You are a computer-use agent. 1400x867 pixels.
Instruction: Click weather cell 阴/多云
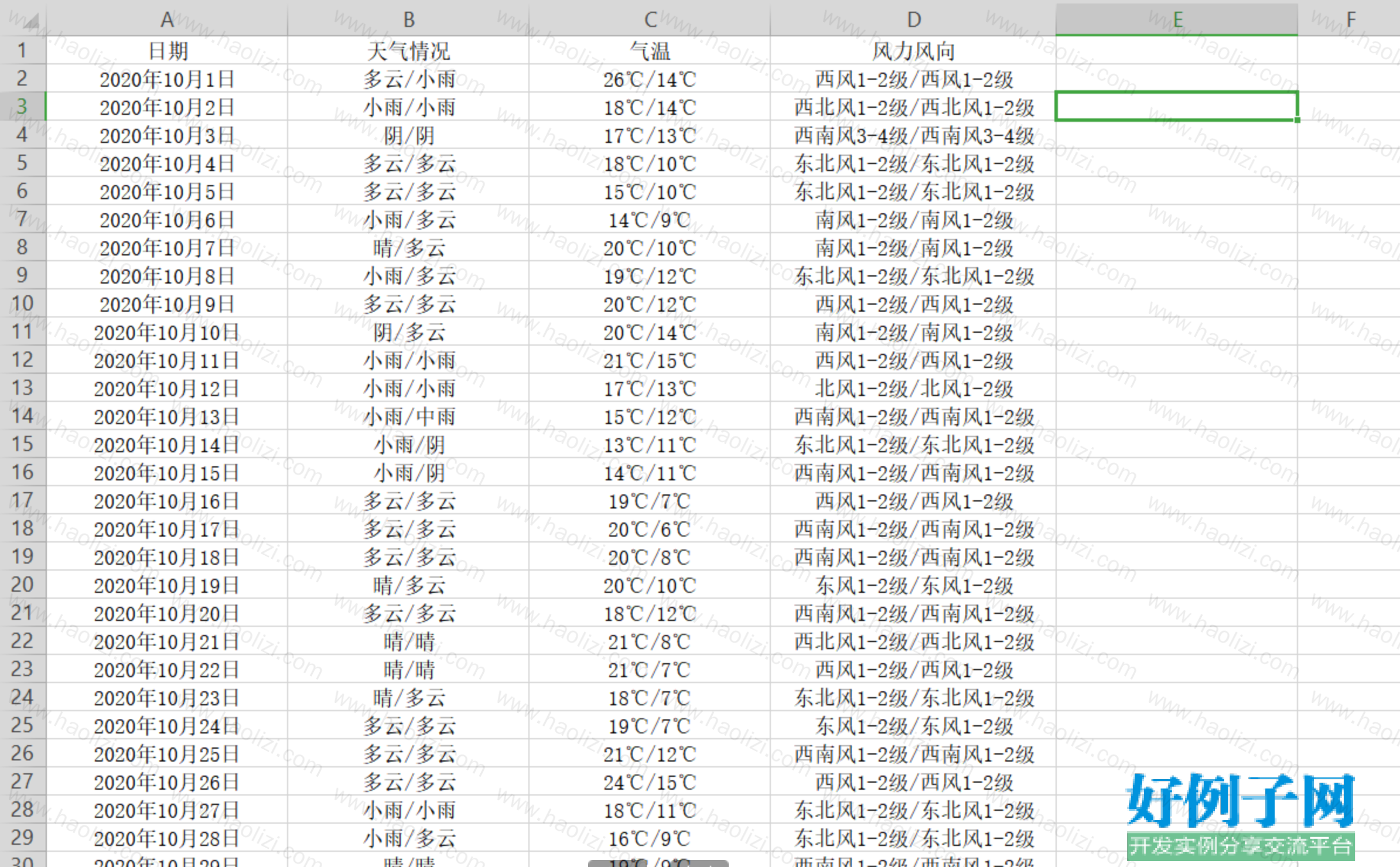[x=408, y=332]
